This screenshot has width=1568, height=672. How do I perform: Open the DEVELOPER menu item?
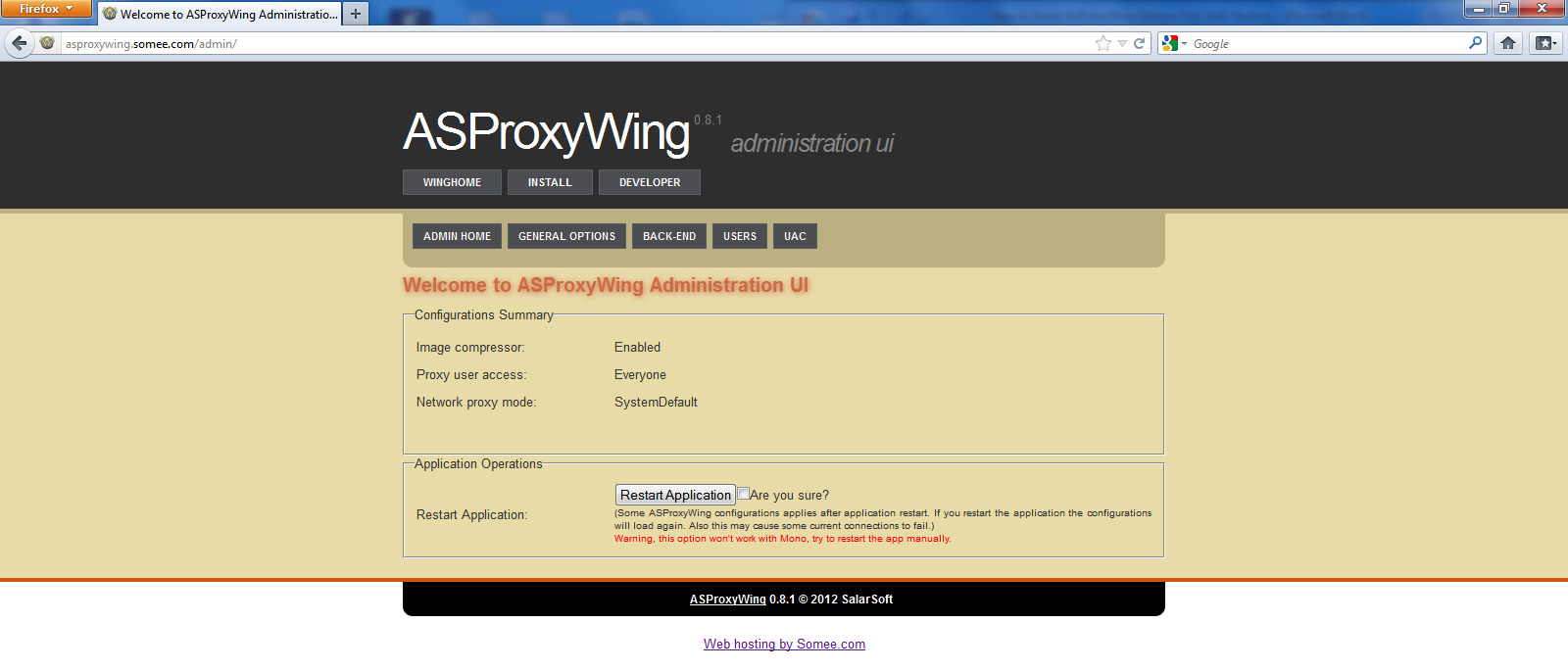[650, 182]
